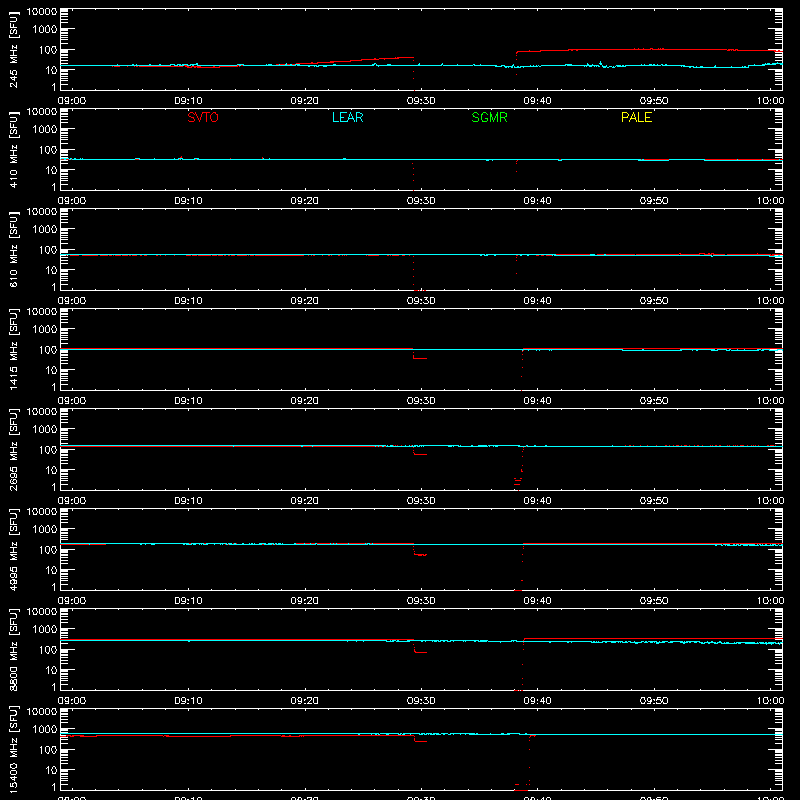Click the 1000 y-axis label of 410 MHz panel
800x800 pixels.
click(x=45, y=129)
